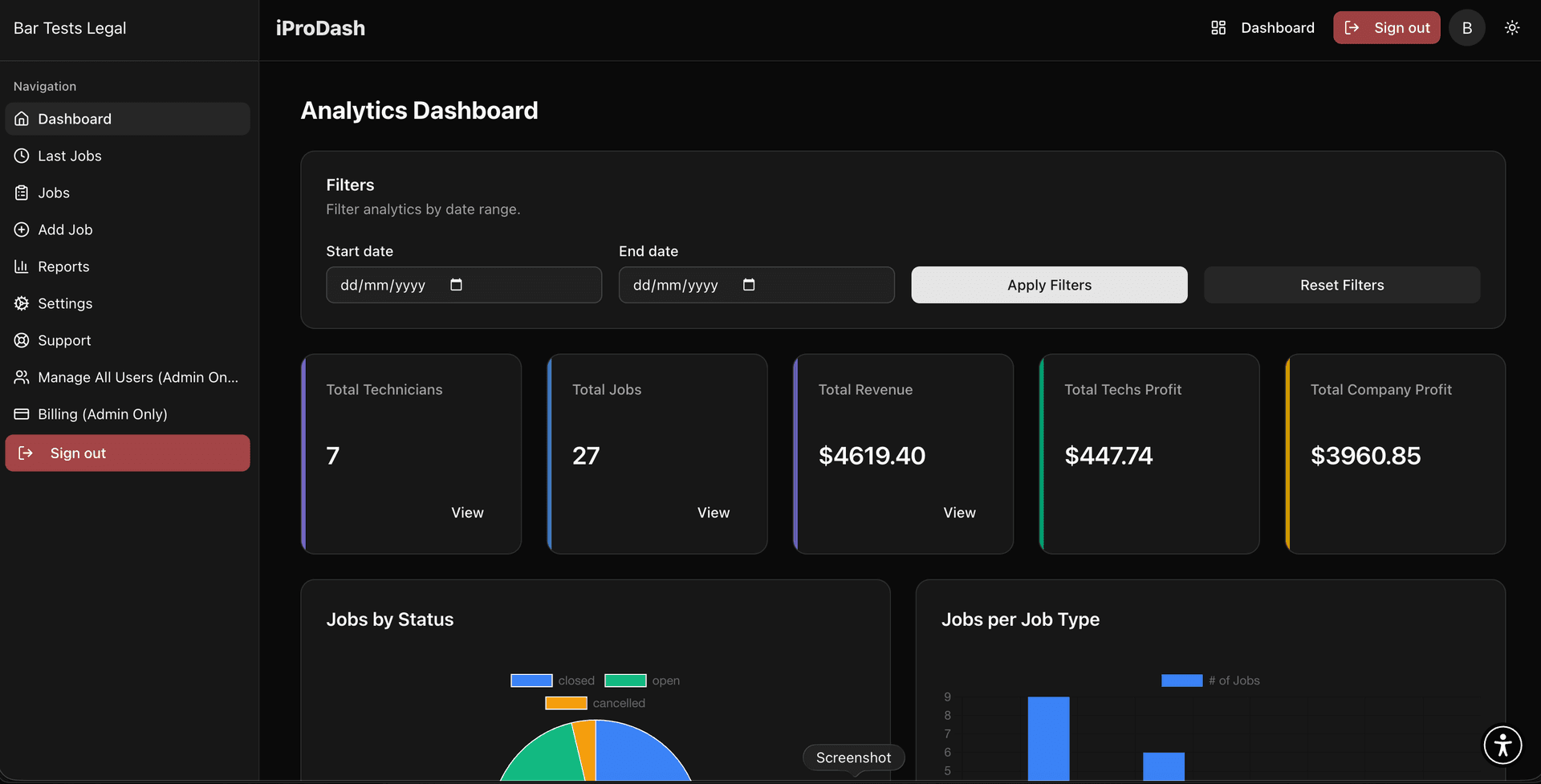The height and width of the screenshot is (784, 1541).
Task: Open Billing via the card icon
Action: click(x=21, y=414)
